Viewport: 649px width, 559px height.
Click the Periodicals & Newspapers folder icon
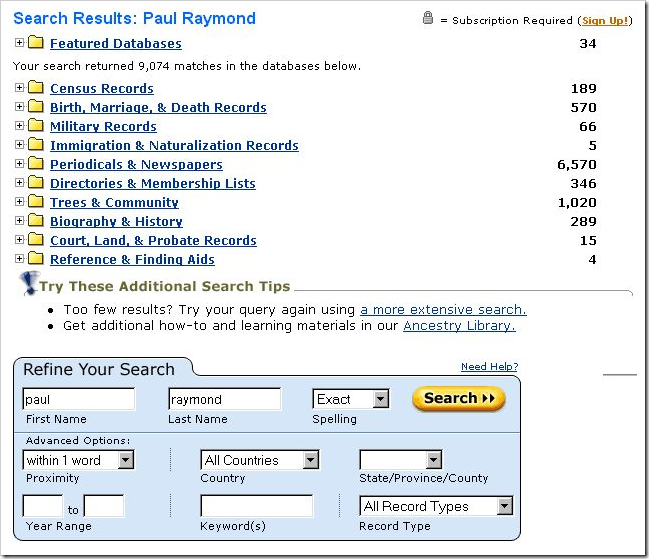click(36, 165)
